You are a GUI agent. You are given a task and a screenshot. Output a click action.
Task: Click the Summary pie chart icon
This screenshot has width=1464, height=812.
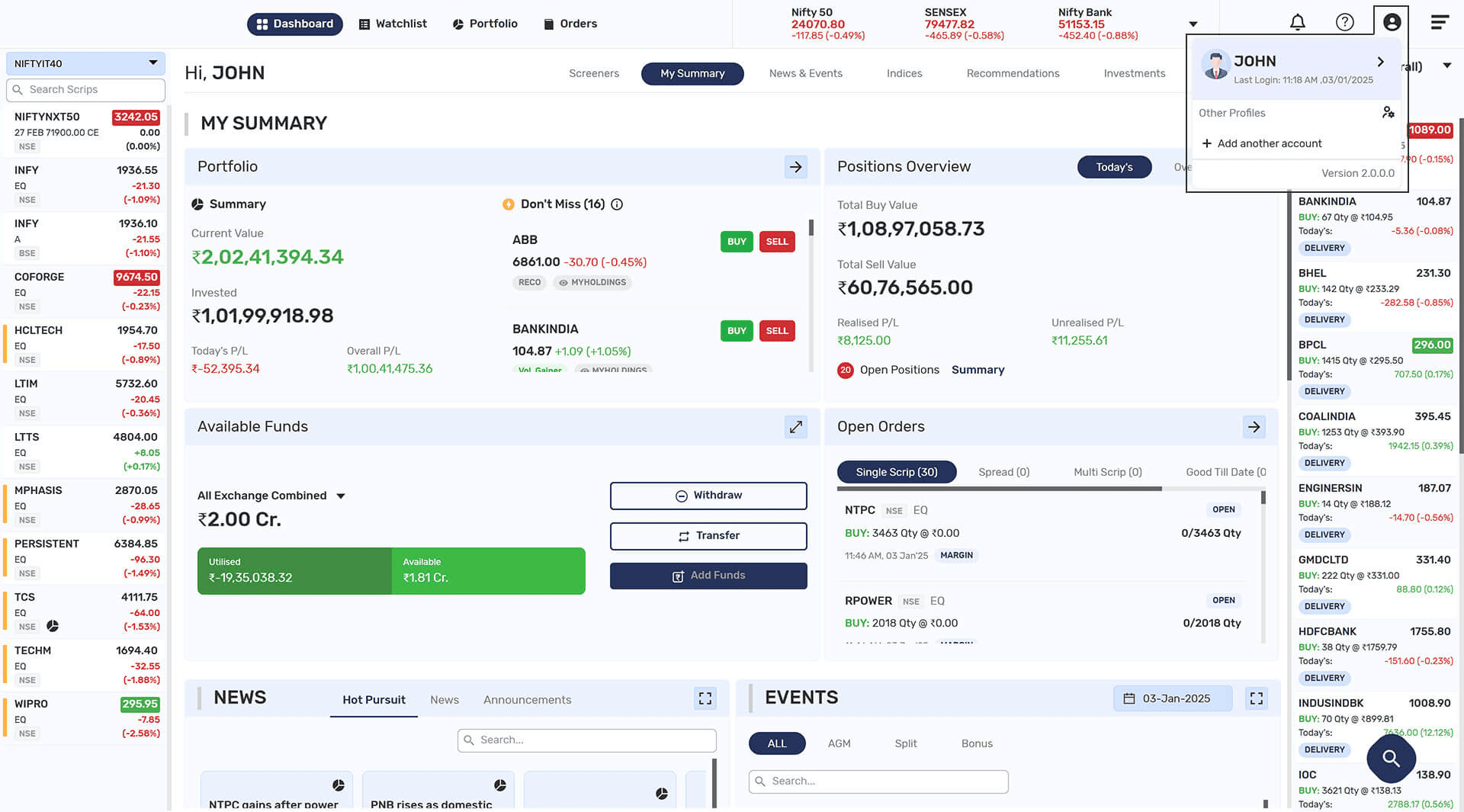pos(197,204)
